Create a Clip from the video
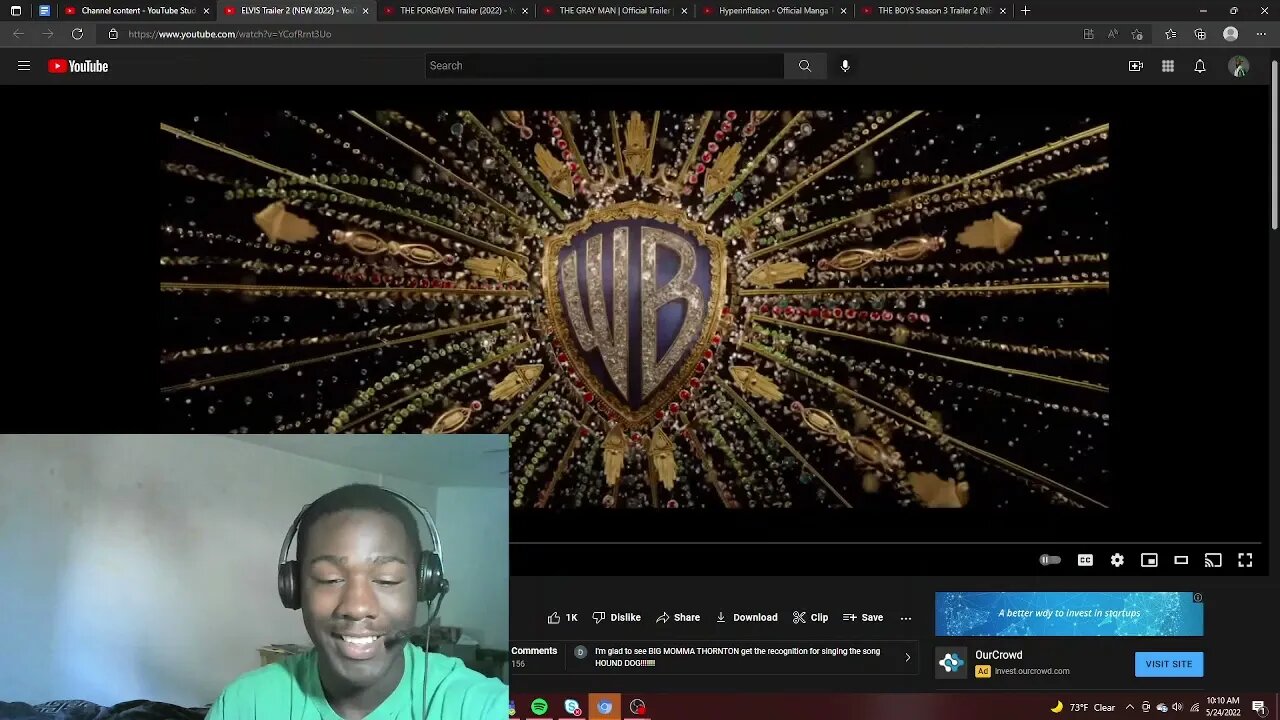This screenshot has height=720, width=1280. (x=810, y=618)
